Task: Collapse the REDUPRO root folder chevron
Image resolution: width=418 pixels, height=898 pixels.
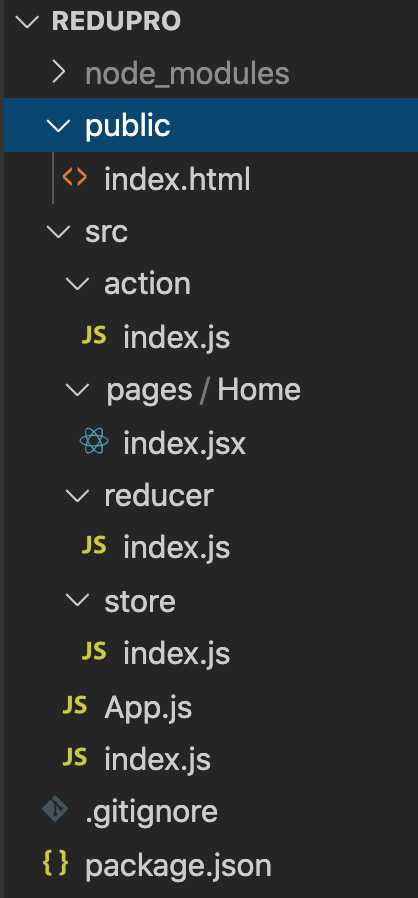Action: coord(26,22)
